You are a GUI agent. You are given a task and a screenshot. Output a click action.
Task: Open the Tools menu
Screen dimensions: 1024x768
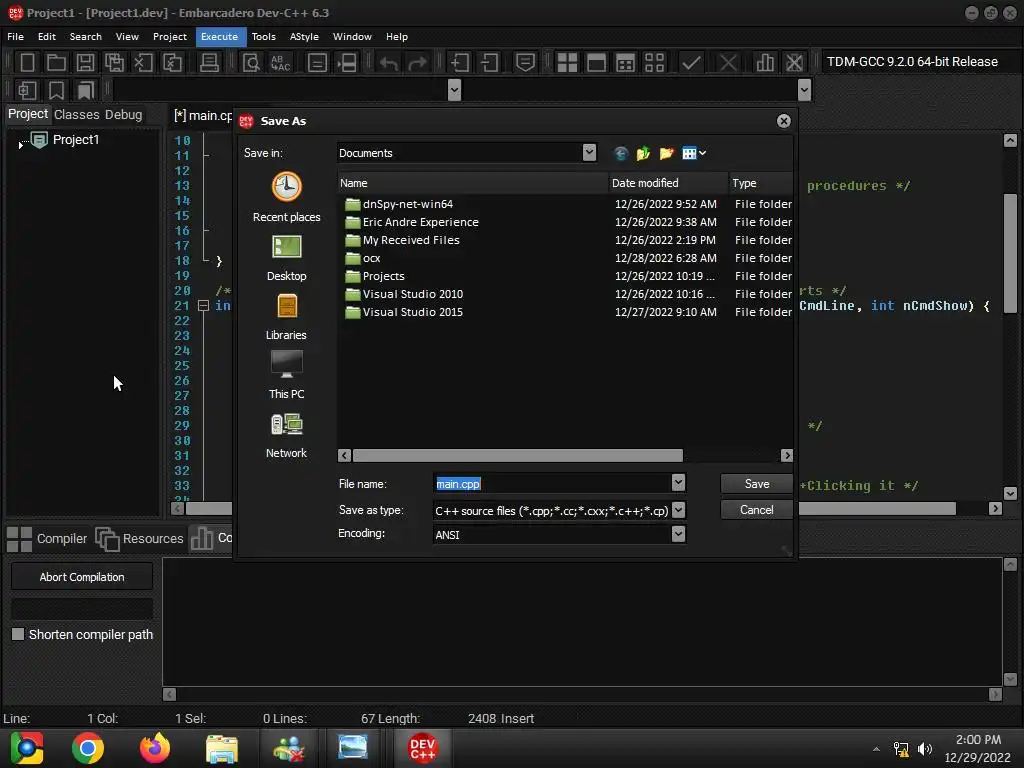264,37
